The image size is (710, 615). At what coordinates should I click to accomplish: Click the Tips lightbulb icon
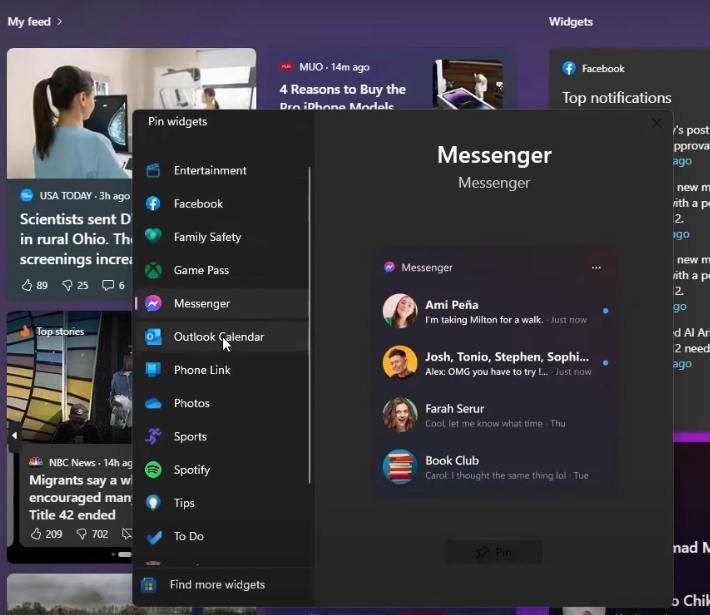click(x=153, y=503)
